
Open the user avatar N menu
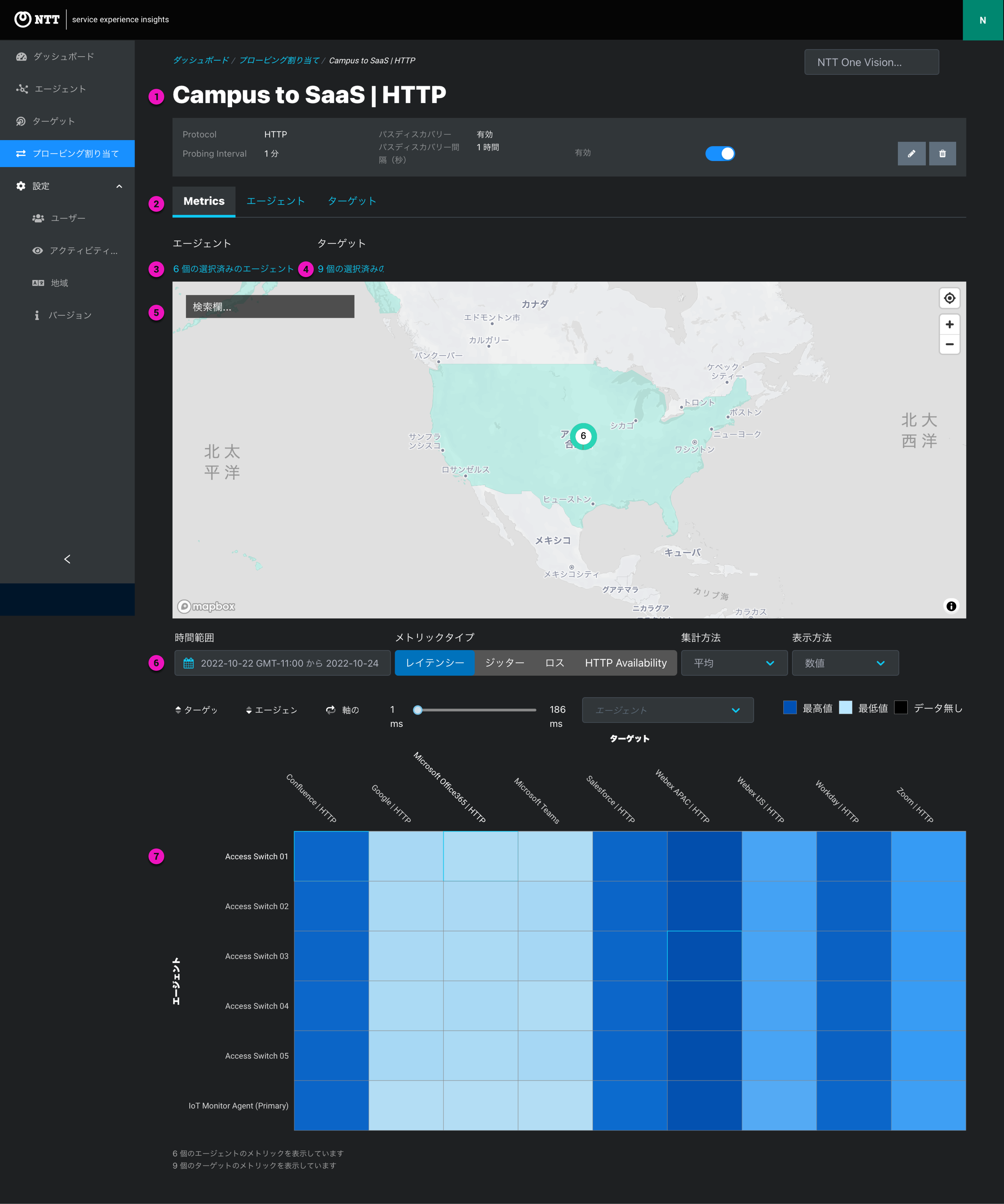983,20
